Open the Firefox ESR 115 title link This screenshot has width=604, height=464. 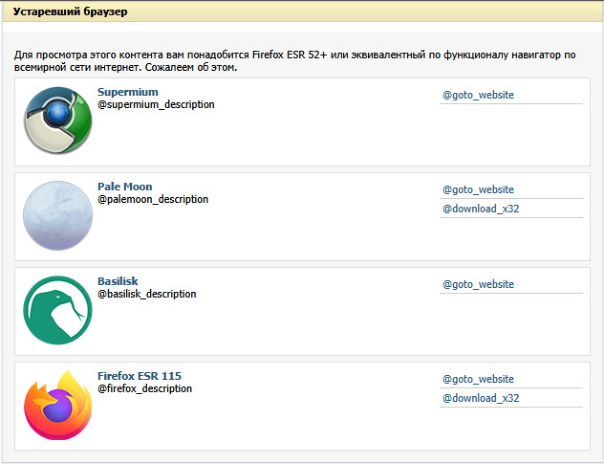click(139, 376)
